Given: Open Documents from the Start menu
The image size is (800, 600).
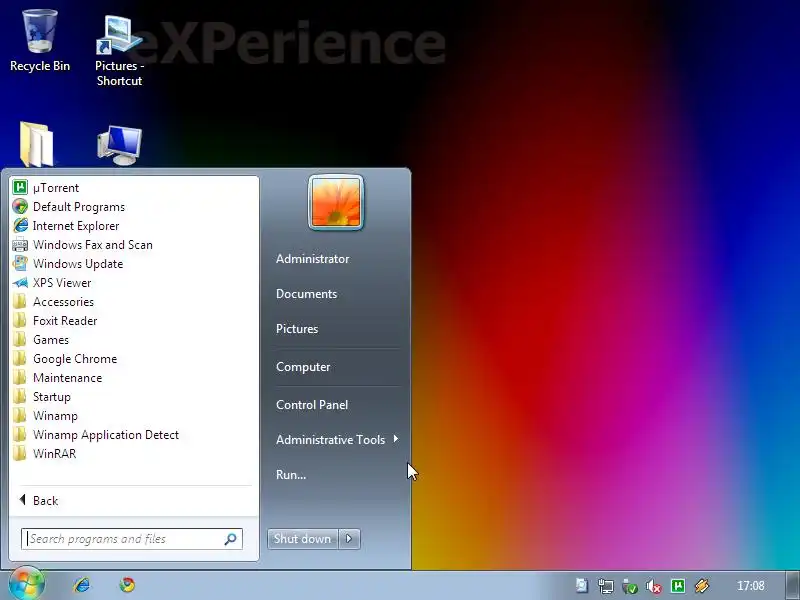Looking at the screenshot, I should pyautogui.click(x=307, y=294).
